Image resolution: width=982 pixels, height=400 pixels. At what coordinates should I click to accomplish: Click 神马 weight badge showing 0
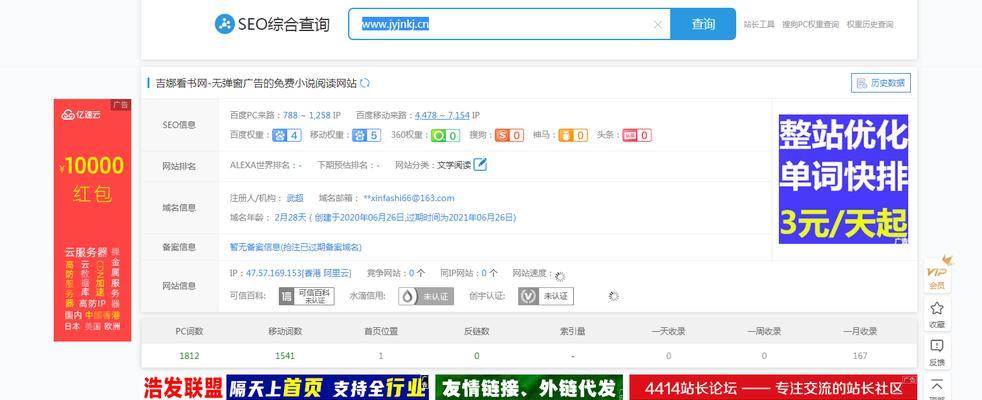pyautogui.click(x=573, y=135)
